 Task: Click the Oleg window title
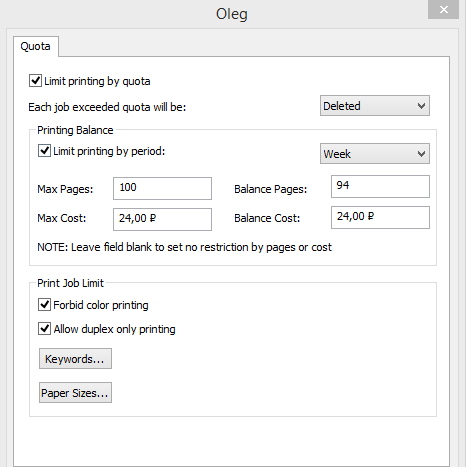(x=232, y=14)
